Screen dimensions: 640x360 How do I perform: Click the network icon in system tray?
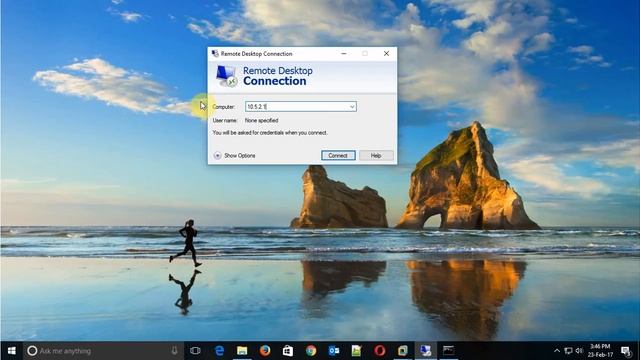click(568, 351)
